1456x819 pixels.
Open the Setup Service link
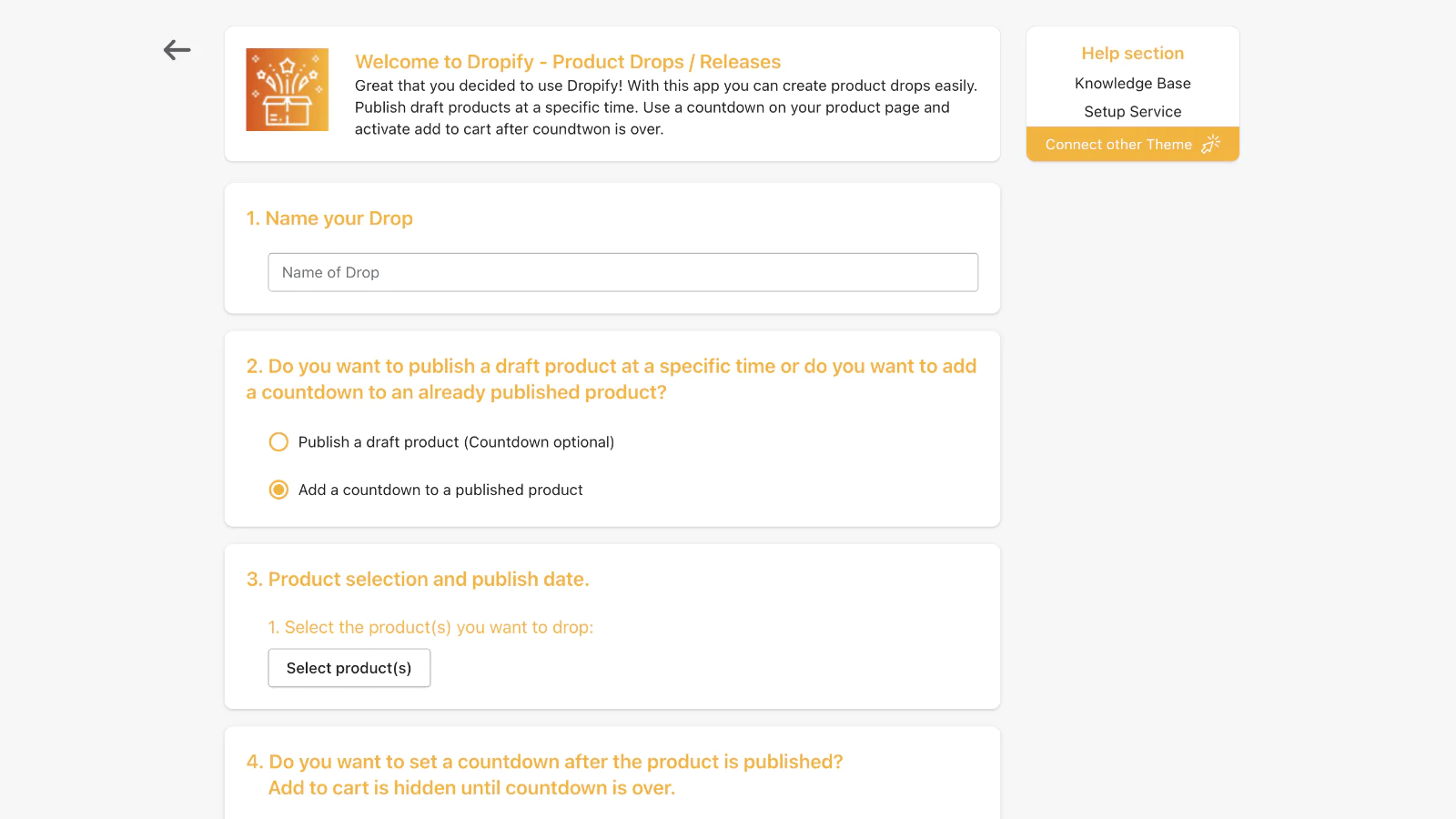click(1132, 112)
